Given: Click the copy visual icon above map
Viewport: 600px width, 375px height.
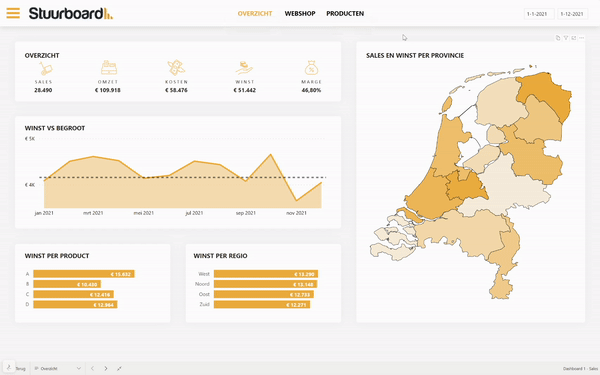Looking at the screenshot, I should 558,38.
